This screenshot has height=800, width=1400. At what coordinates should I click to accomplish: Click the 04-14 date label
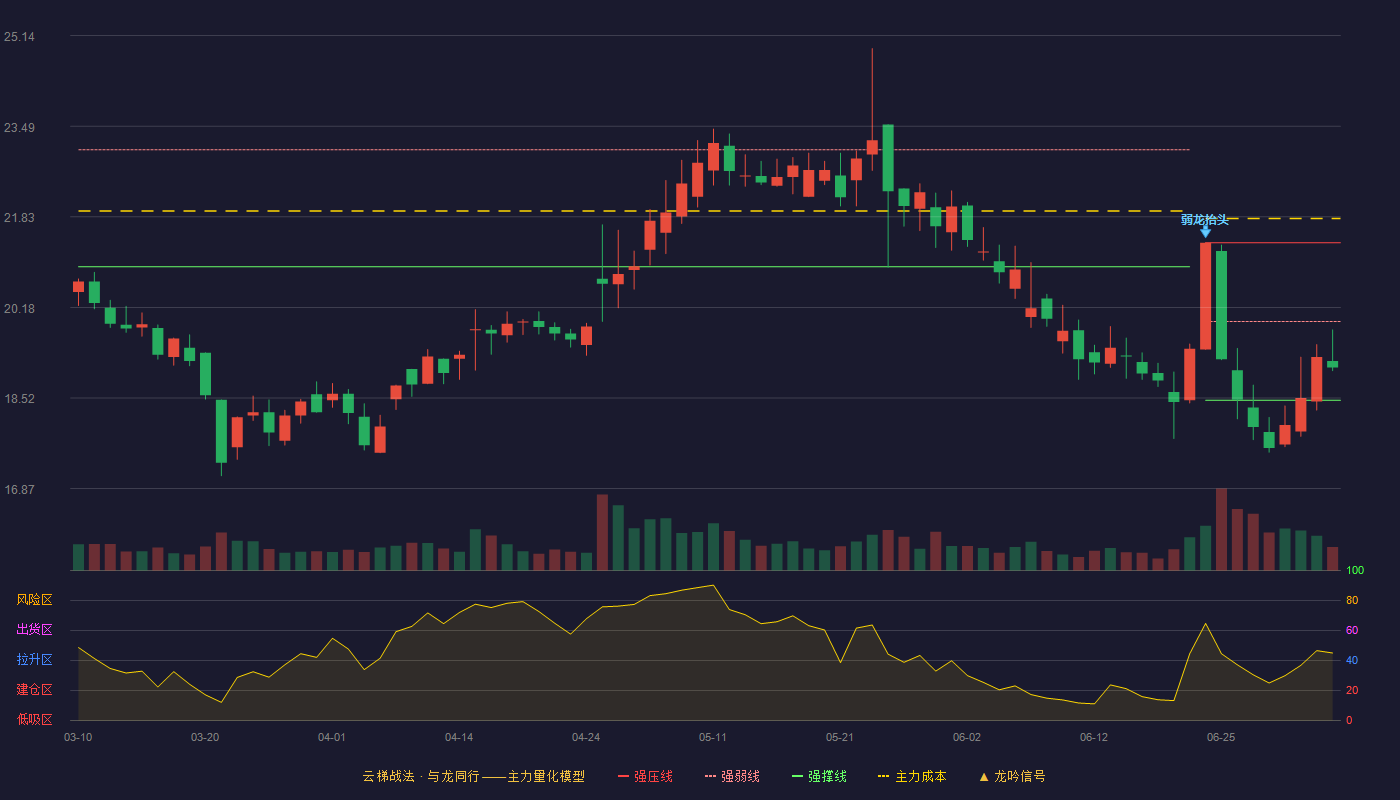point(459,737)
